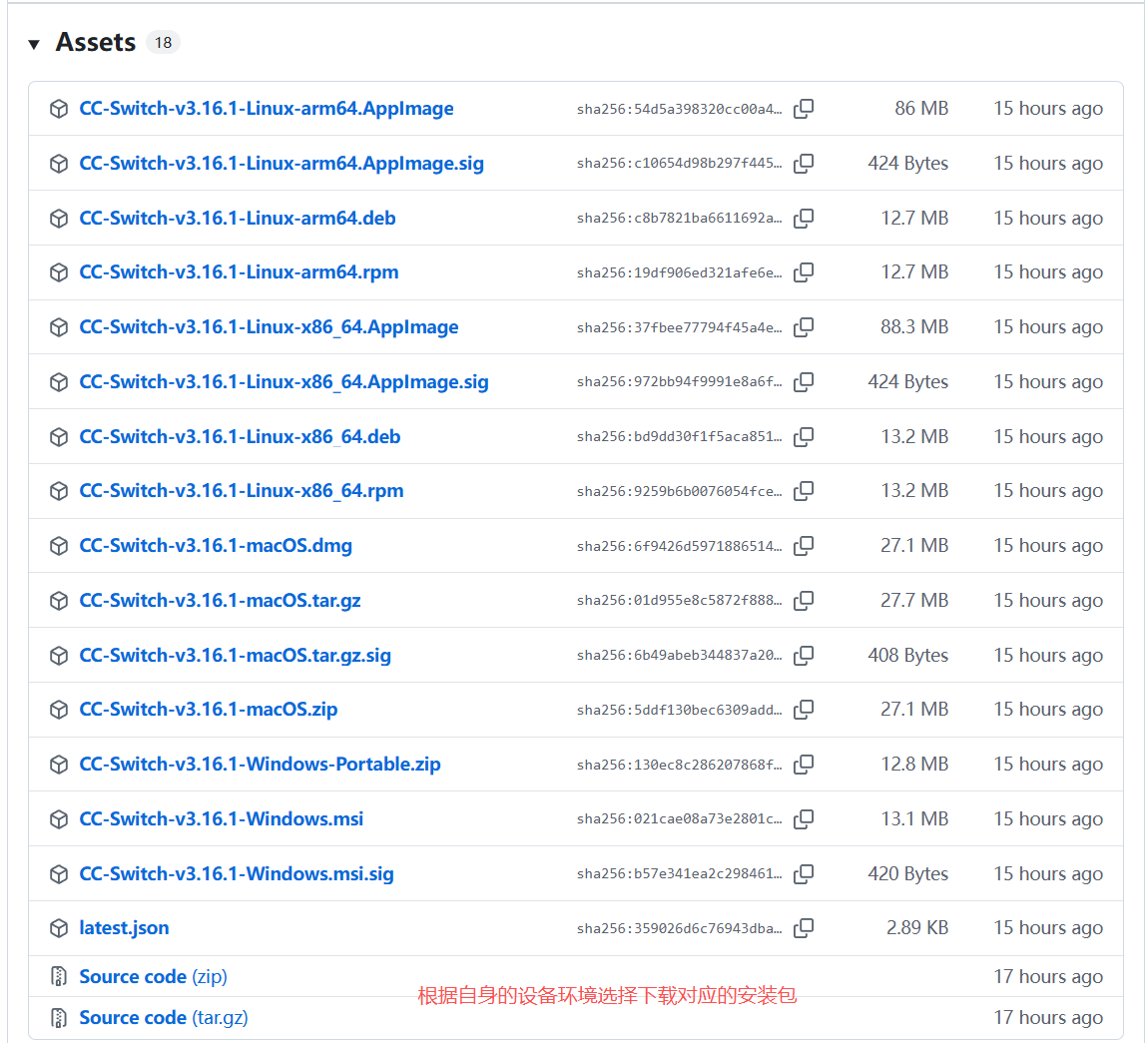Copy sha256 of Windows.msi.sig
The height and width of the screenshot is (1043, 1148).
point(804,874)
